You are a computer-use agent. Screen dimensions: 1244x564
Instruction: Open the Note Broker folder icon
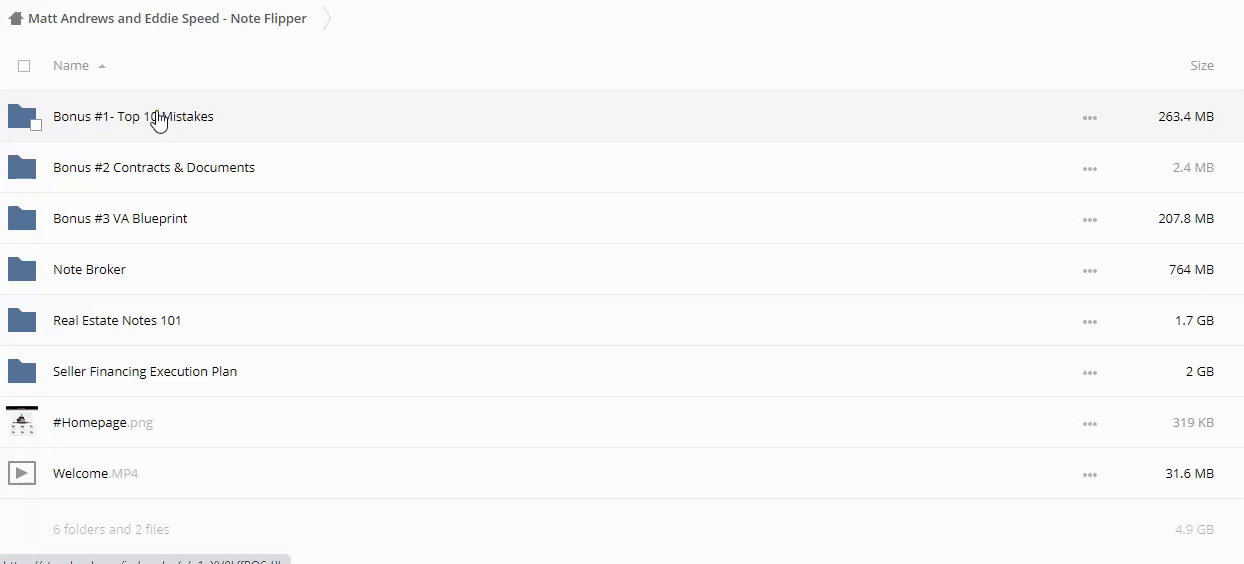(22, 269)
